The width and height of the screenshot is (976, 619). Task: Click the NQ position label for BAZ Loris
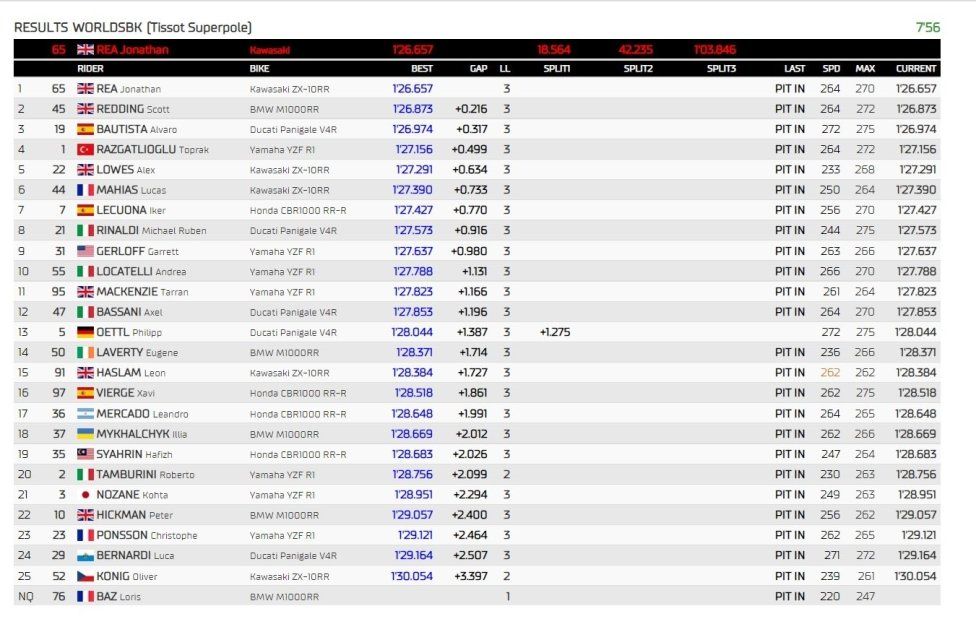pyautogui.click(x=26, y=596)
